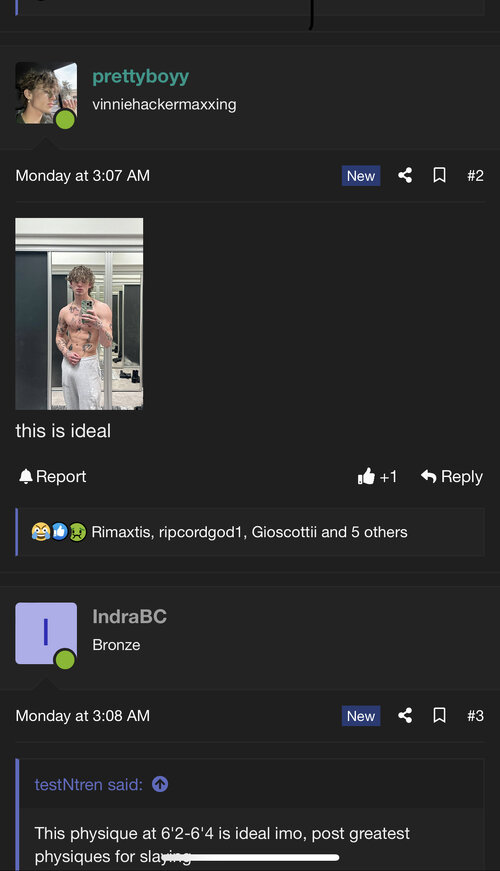500x871 pixels.
Task: Jump to quoted testNtren post arrow
Action: pyautogui.click(x=160, y=784)
